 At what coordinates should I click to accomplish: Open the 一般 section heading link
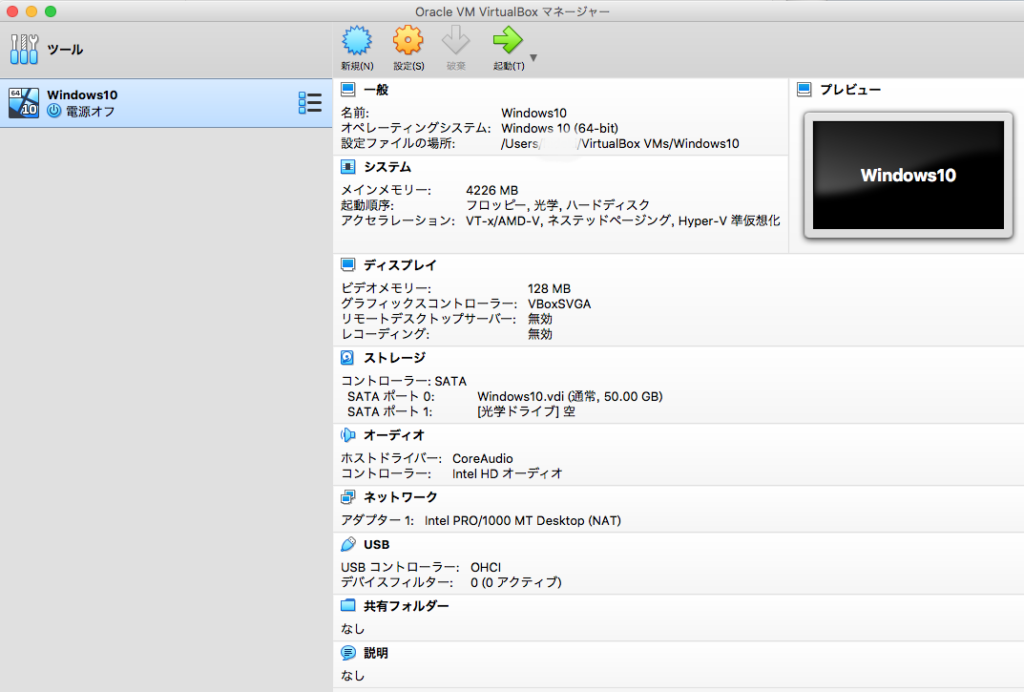376,89
